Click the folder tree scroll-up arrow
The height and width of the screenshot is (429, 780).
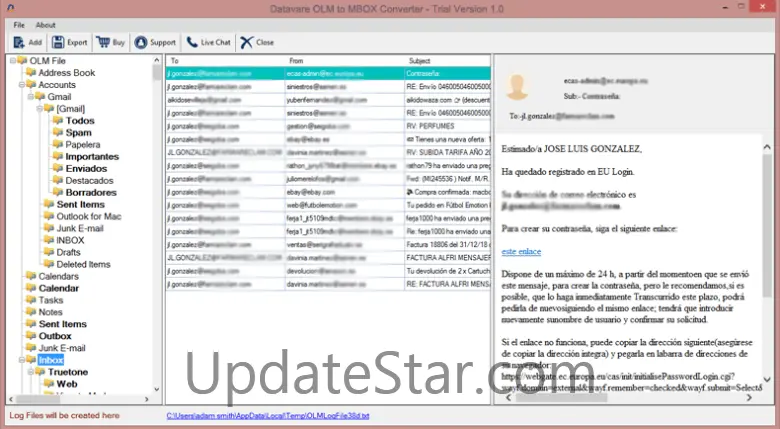click(157, 60)
